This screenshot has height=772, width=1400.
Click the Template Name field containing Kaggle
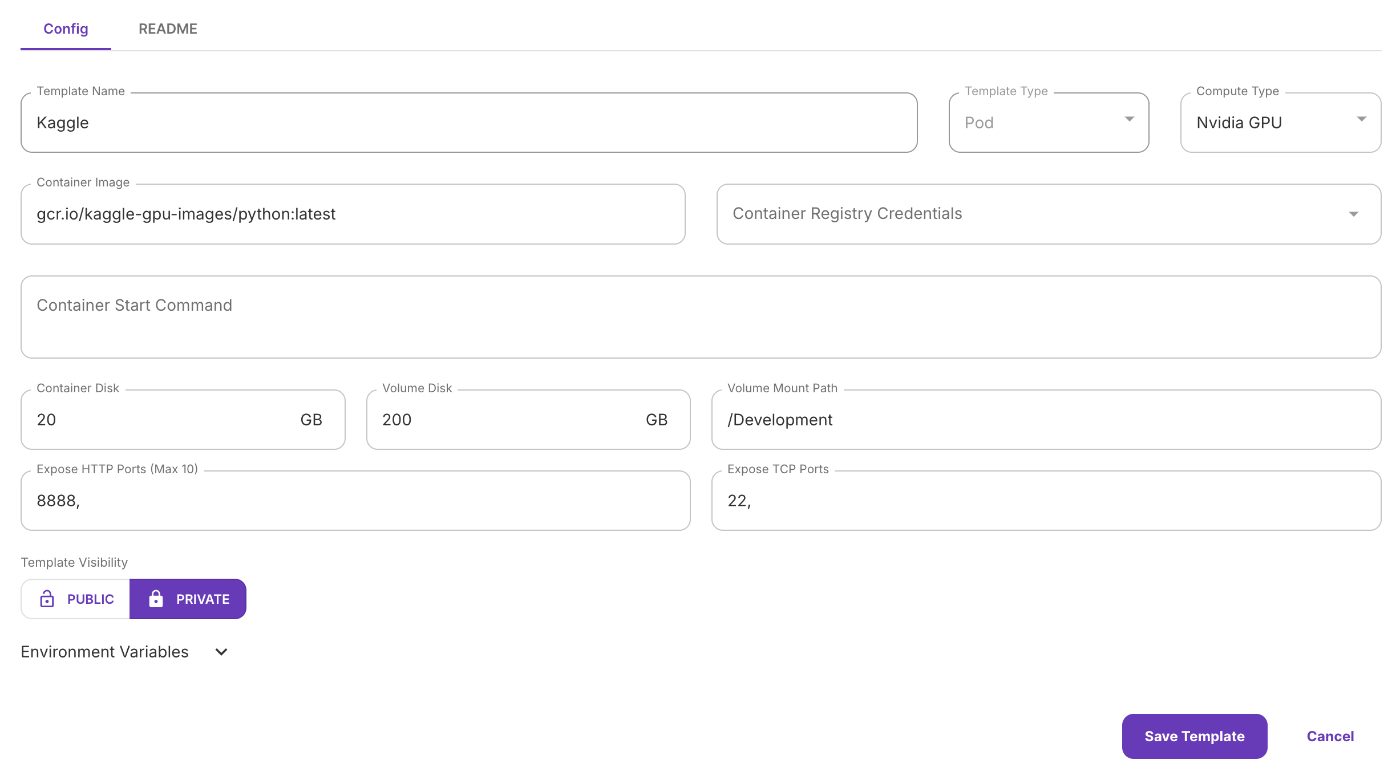(x=469, y=123)
